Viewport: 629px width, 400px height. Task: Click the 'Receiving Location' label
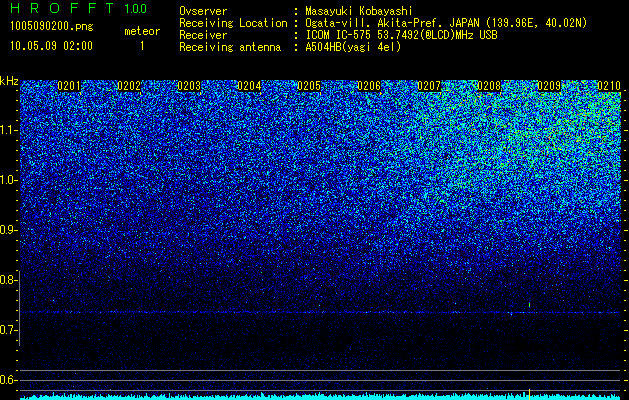point(233,23)
